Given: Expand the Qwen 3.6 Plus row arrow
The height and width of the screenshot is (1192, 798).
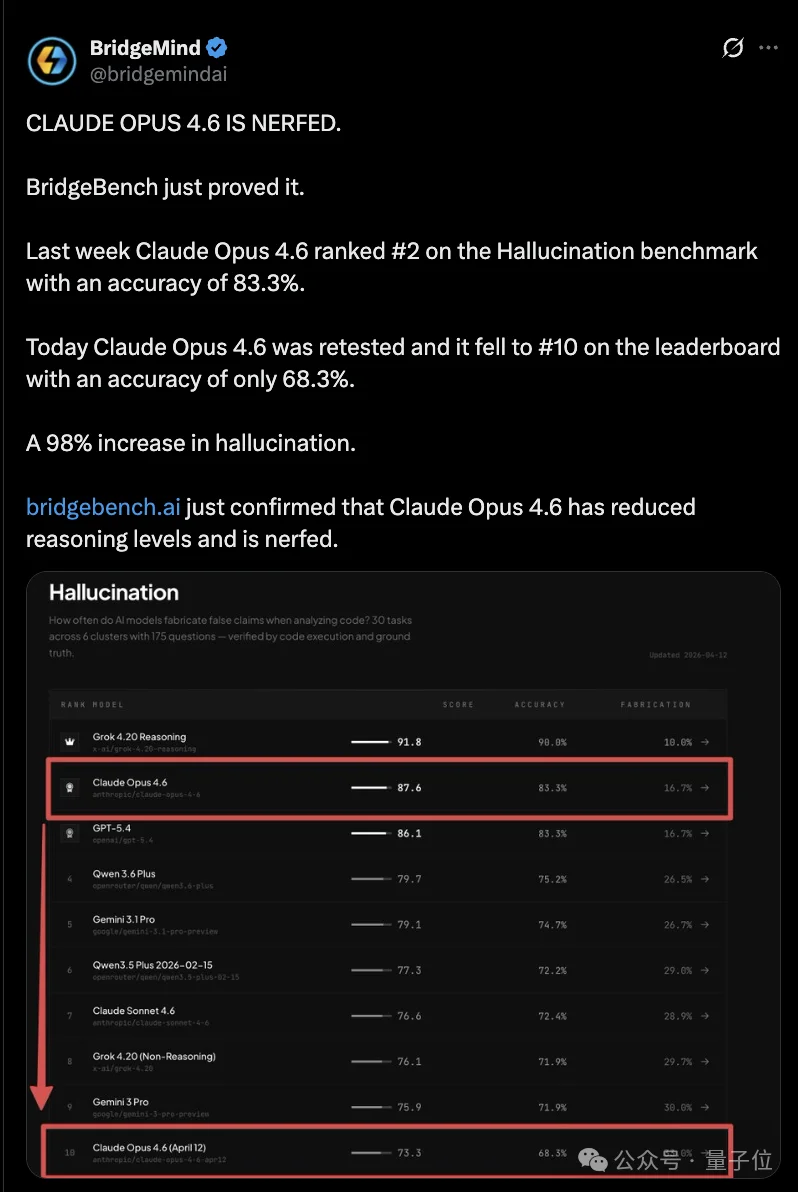Looking at the screenshot, I should coord(705,879).
